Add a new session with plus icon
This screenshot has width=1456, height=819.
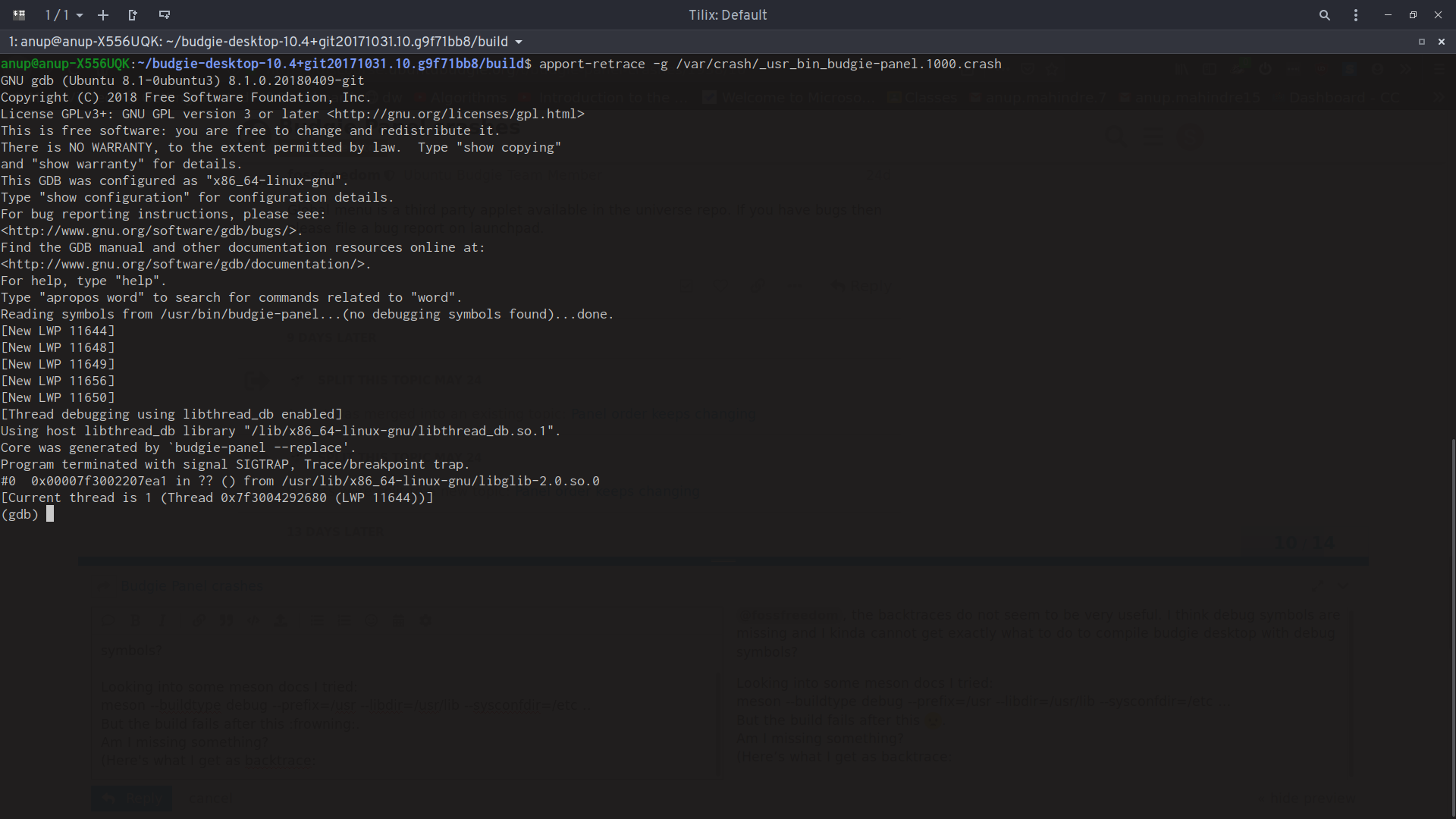tap(103, 14)
